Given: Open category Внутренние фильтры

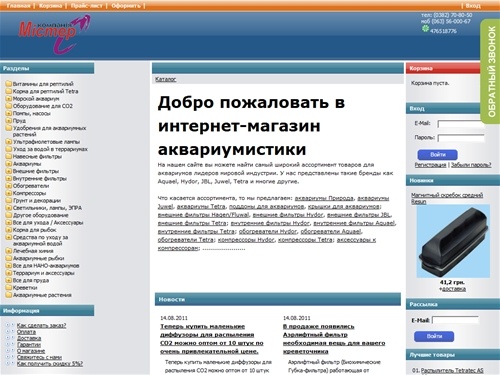Looking at the screenshot, I should (40, 178).
